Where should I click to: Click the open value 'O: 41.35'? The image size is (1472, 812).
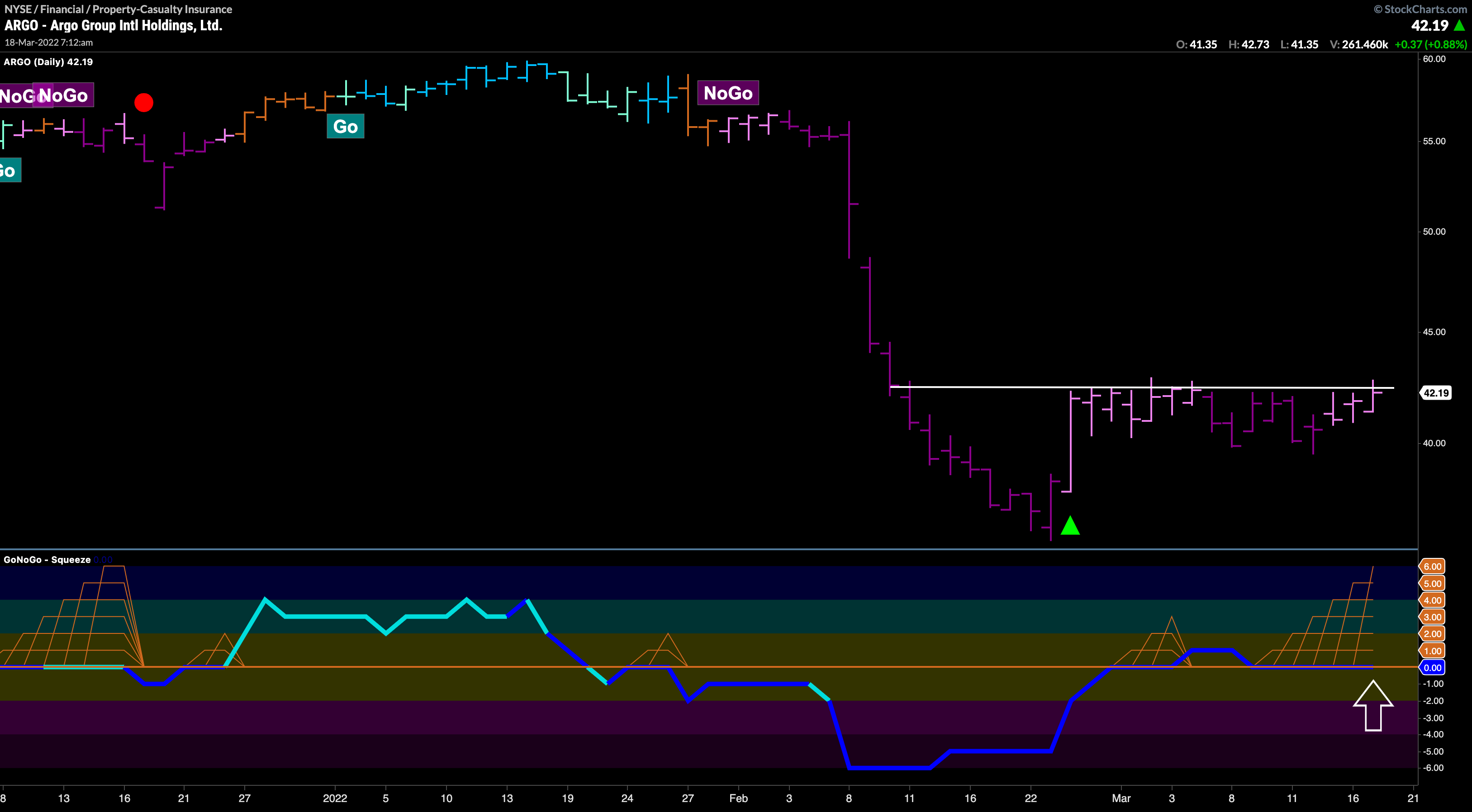pos(1197,45)
